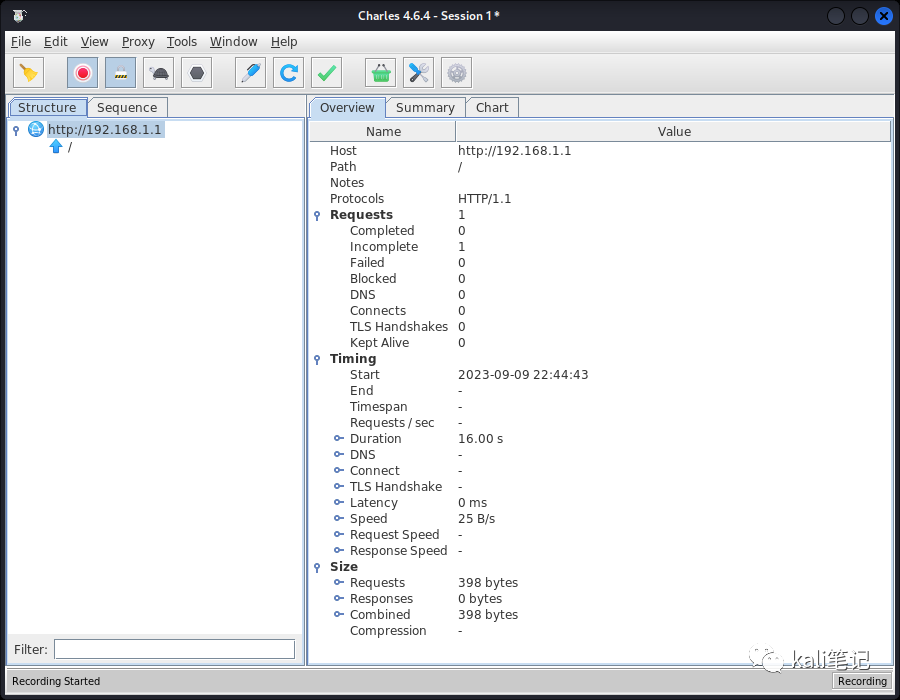Collapse the http://192.168.1.1 tree node
The width and height of the screenshot is (900, 700).
click(x=16, y=130)
